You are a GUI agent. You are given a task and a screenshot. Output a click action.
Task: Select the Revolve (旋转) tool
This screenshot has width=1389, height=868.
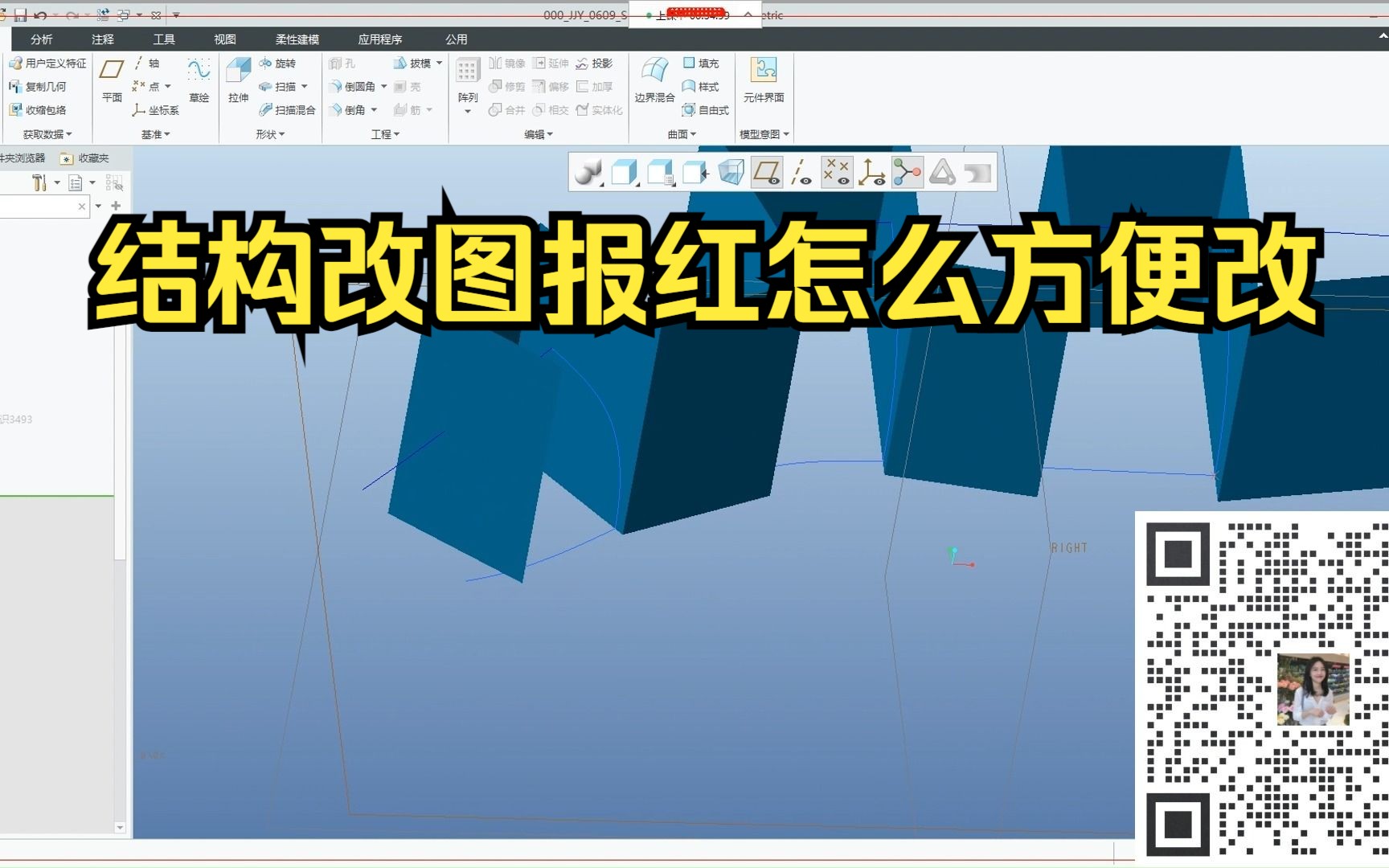click(277, 63)
